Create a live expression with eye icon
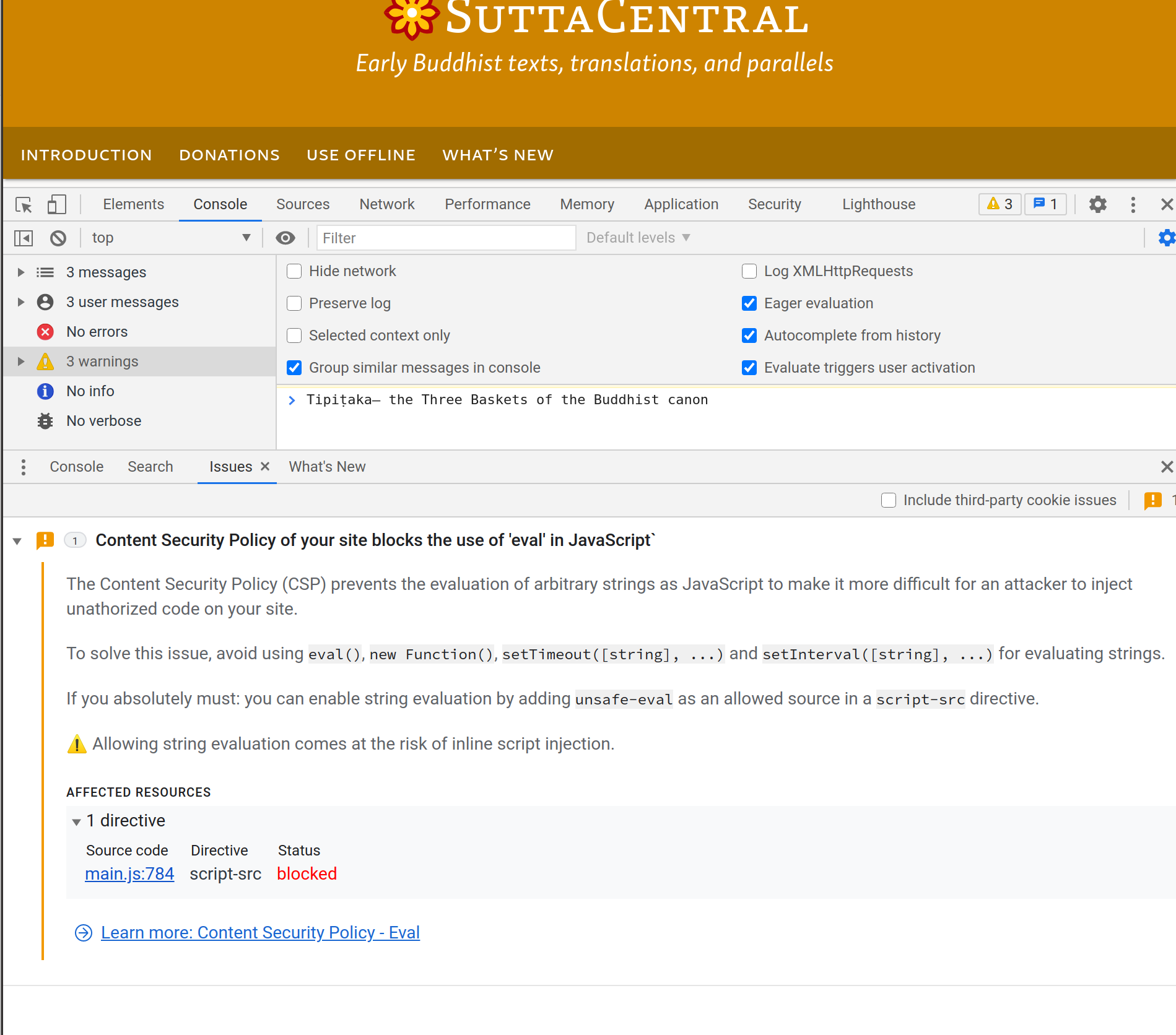The image size is (1176, 1035). pyautogui.click(x=285, y=238)
